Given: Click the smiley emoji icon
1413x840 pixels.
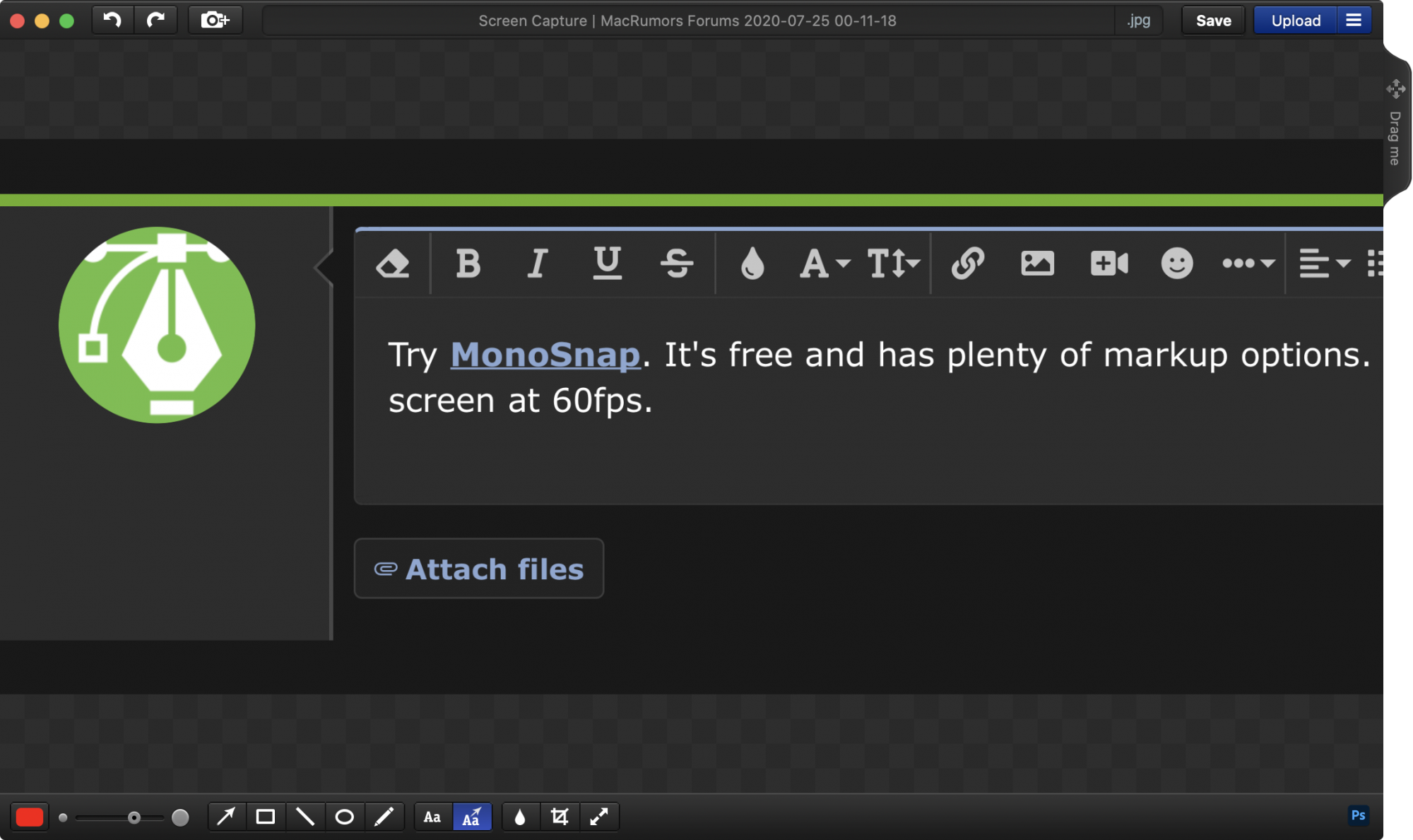Looking at the screenshot, I should click(1176, 264).
